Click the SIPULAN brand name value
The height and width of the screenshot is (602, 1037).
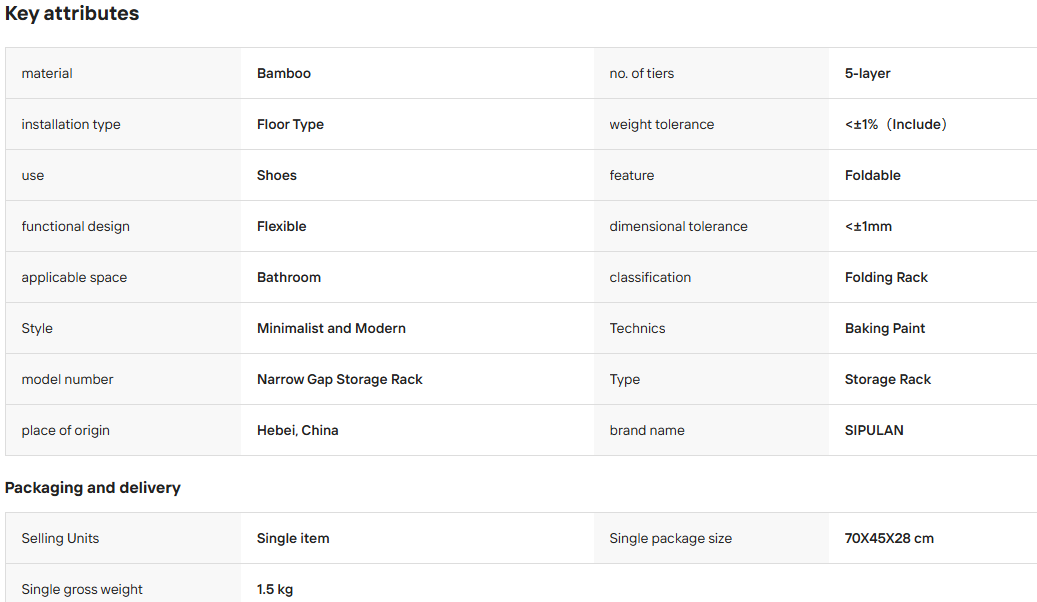[x=874, y=430]
